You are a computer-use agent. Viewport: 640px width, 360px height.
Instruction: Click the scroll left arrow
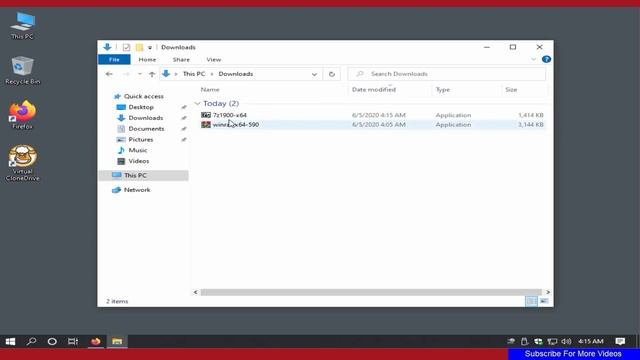[196, 292]
